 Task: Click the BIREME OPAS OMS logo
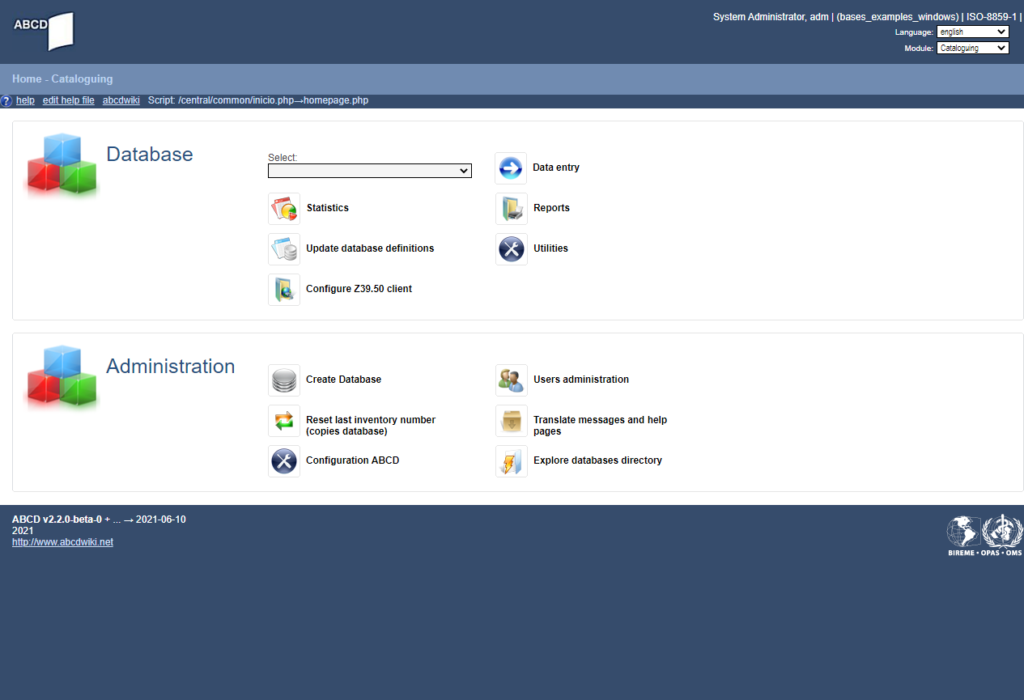point(985,535)
